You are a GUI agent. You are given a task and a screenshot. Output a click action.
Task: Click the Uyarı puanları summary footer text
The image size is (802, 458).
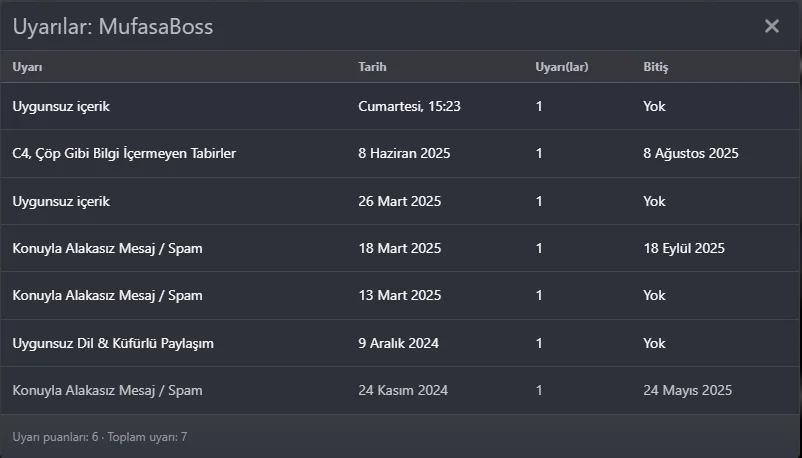[x=99, y=437]
